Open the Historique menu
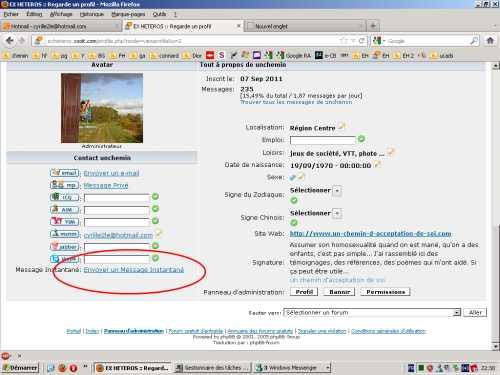Image resolution: width=500 pixels, height=375 pixels. pyautogui.click(x=92, y=14)
